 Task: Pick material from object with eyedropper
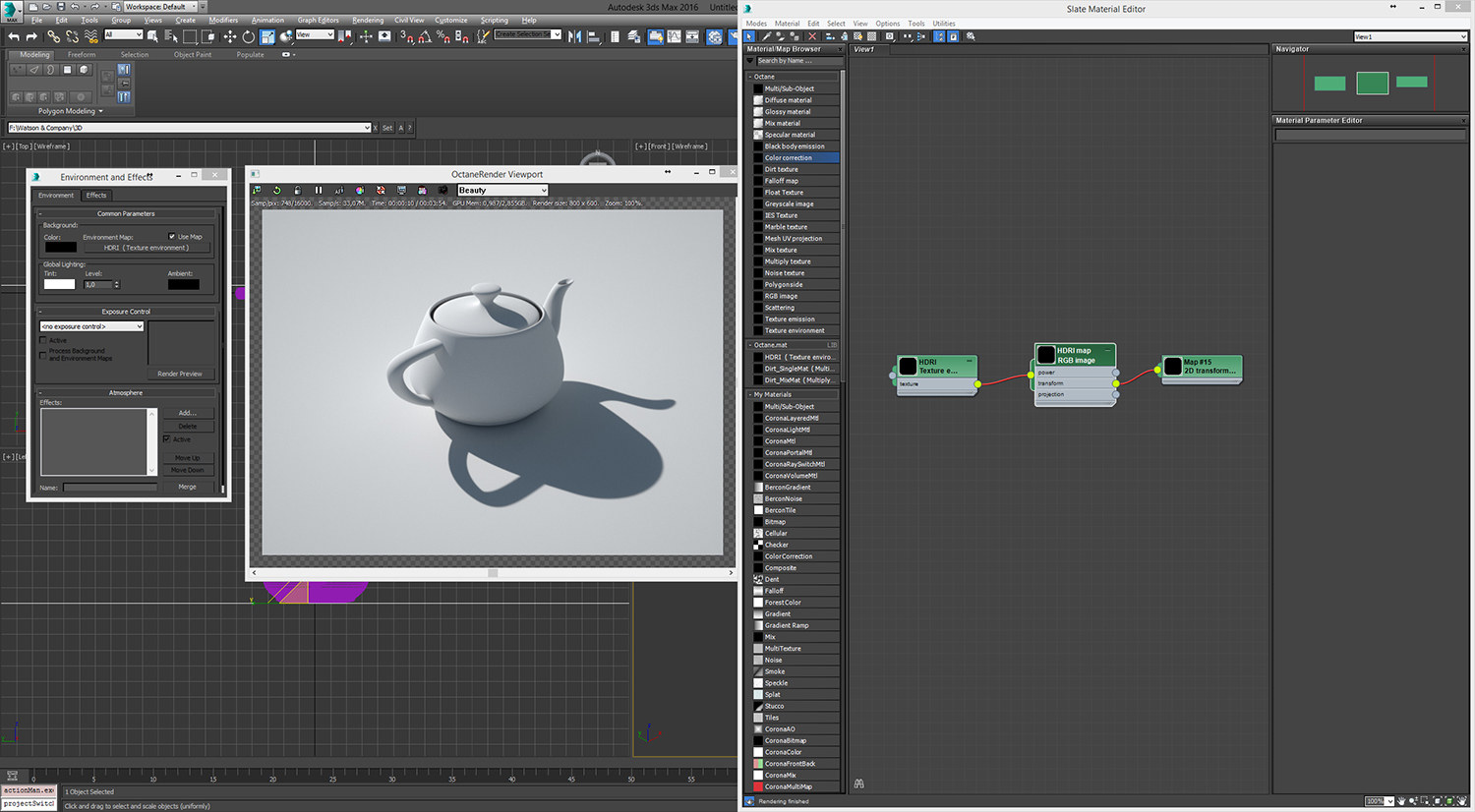click(x=766, y=36)
